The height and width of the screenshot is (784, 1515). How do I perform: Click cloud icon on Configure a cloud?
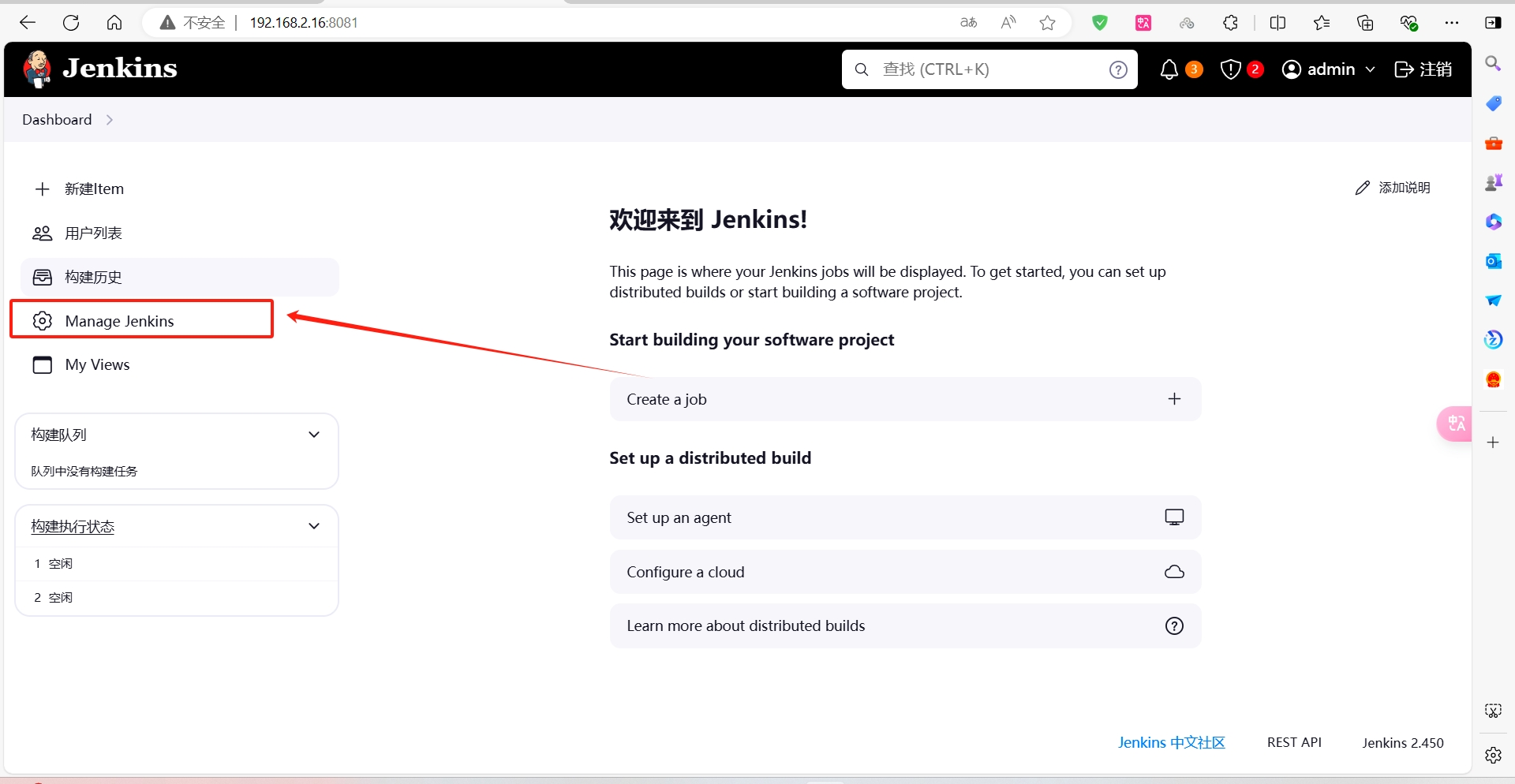coord(1175,572)
